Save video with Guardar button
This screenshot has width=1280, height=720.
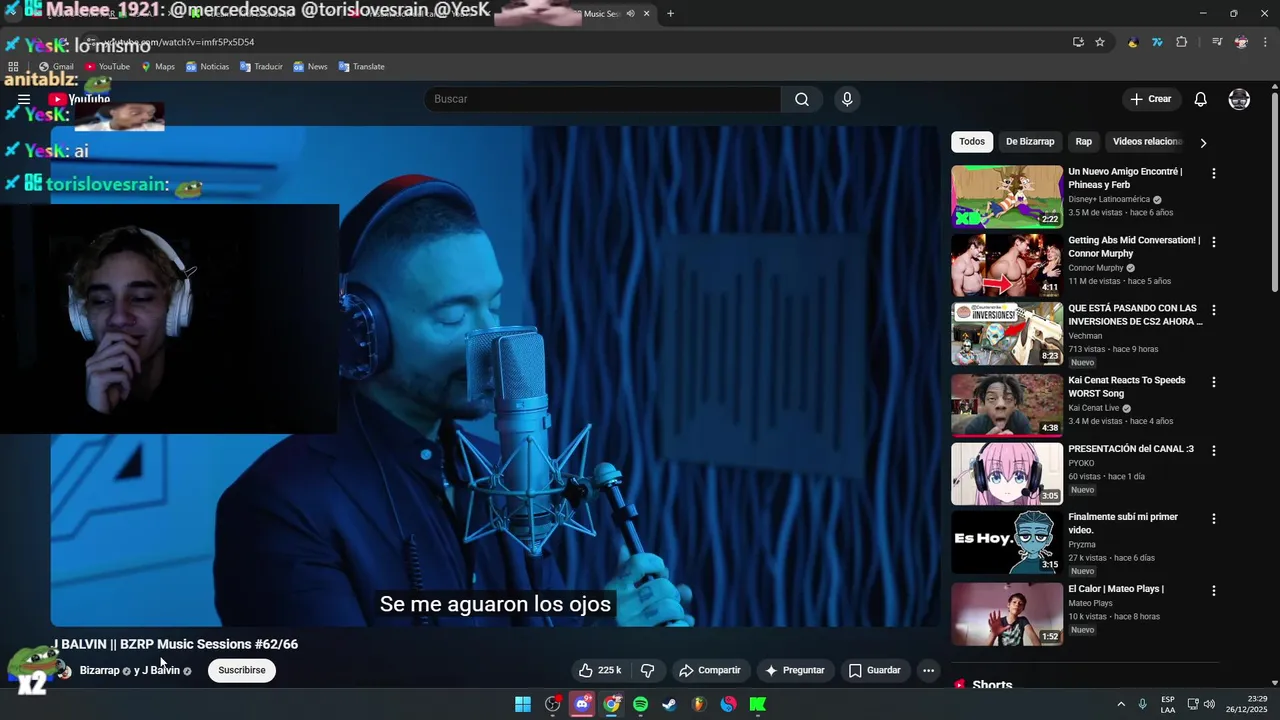point(875,670)
